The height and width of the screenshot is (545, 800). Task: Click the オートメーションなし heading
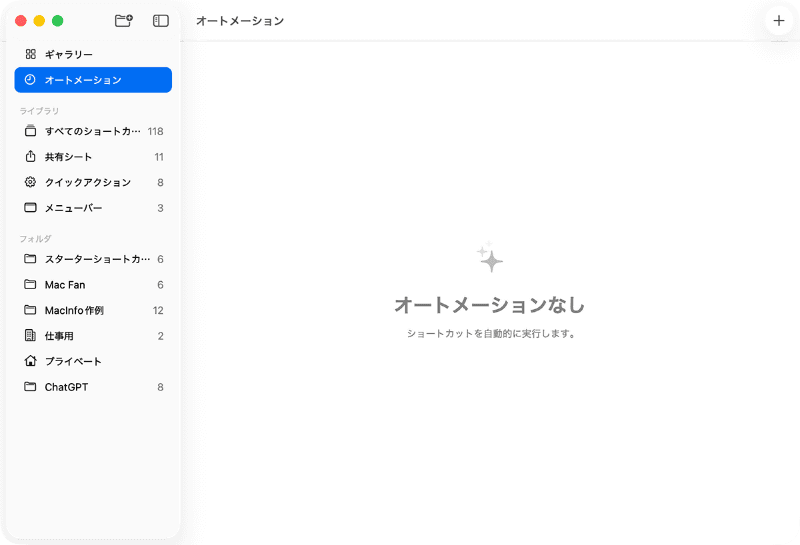490,305
